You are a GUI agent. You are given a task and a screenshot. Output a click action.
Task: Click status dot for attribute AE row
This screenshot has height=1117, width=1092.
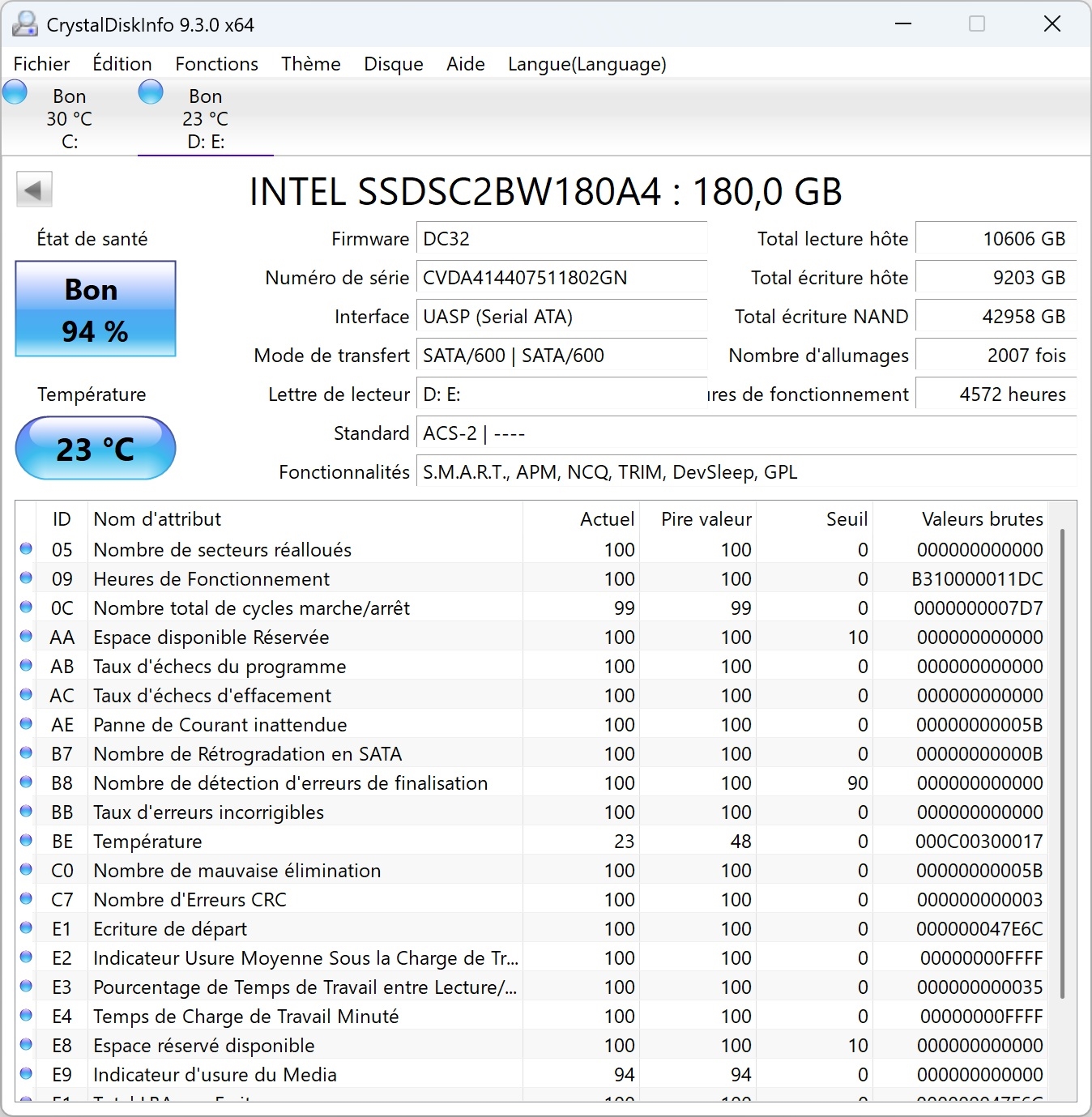coord(26,724)
